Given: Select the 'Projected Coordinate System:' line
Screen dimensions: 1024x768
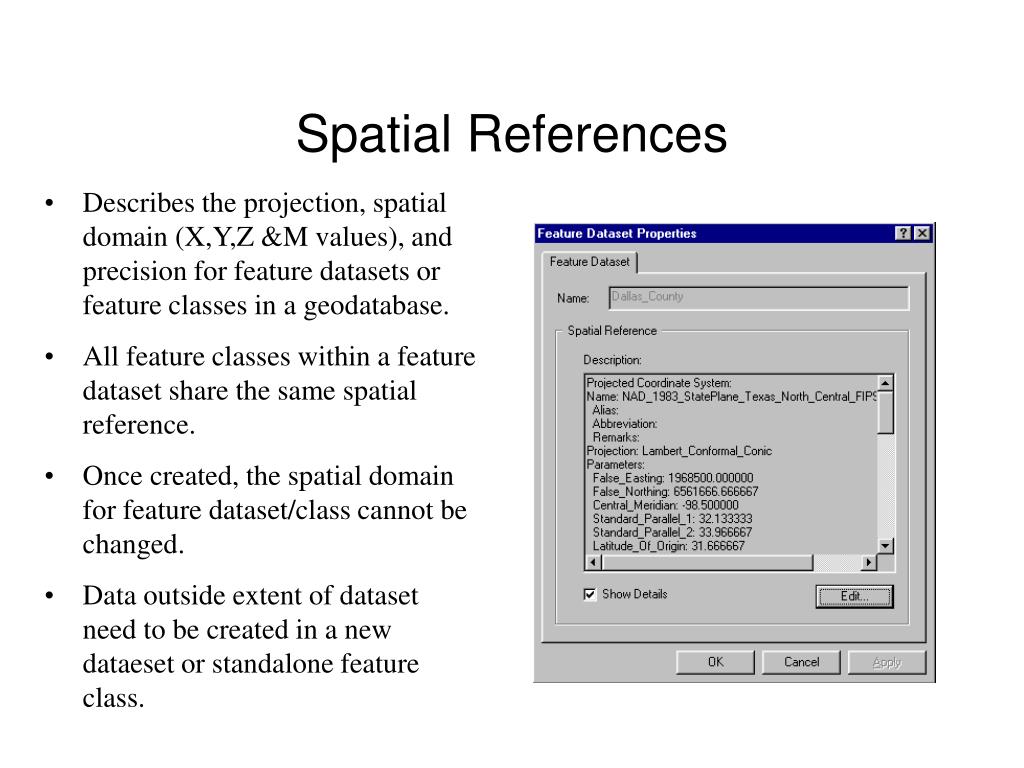Looking at the screenshot, I should click(x=659, y=383).
